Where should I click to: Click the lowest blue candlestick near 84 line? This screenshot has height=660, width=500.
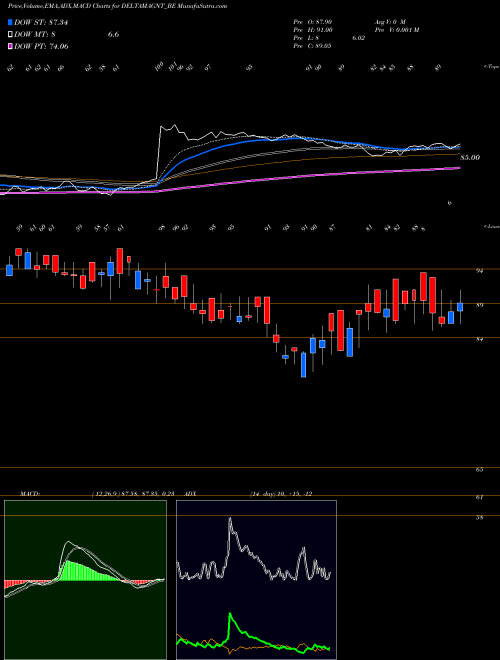(x=303, y=365)
